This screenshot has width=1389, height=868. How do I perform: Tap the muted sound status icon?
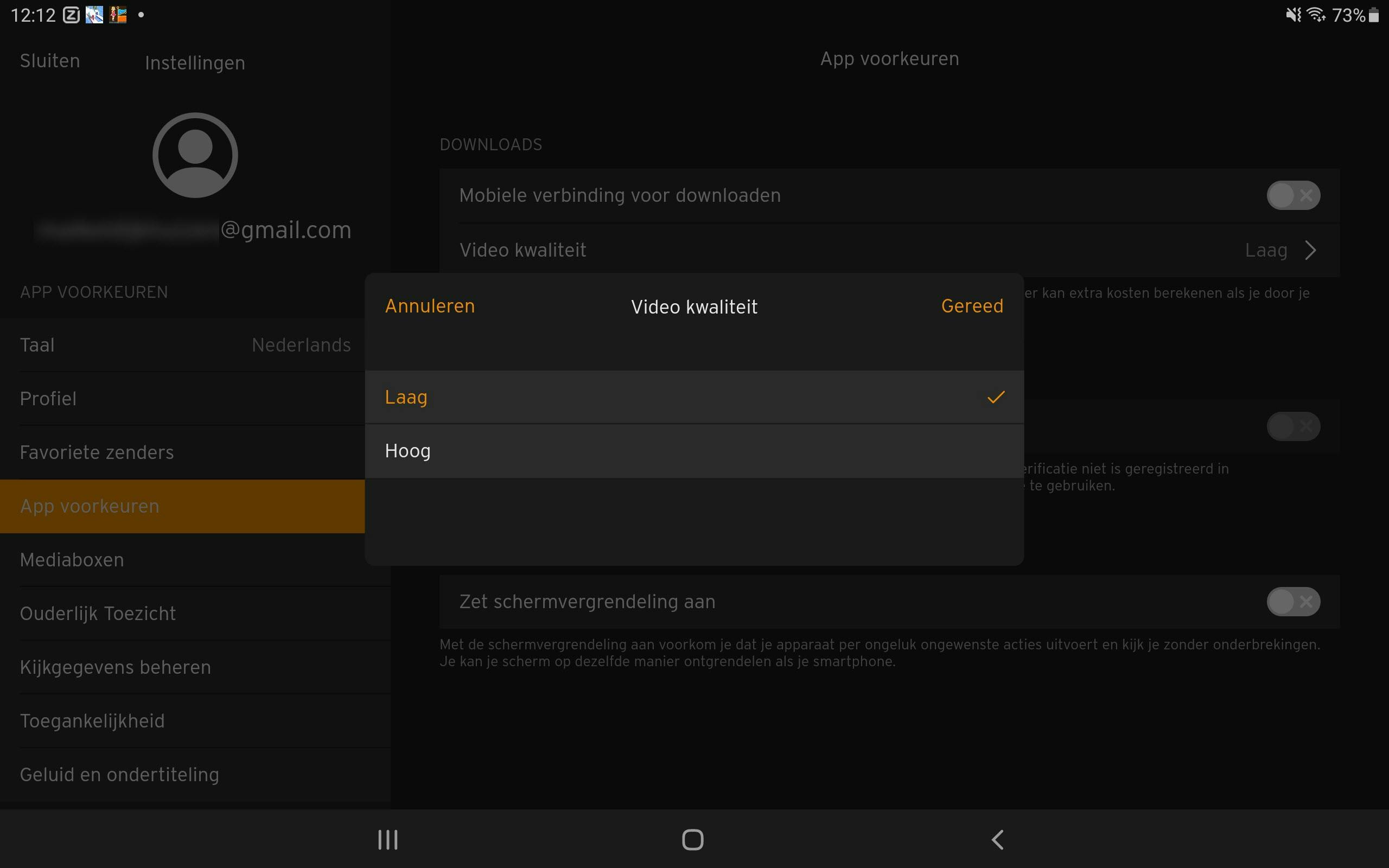[x=1294, y=15]
